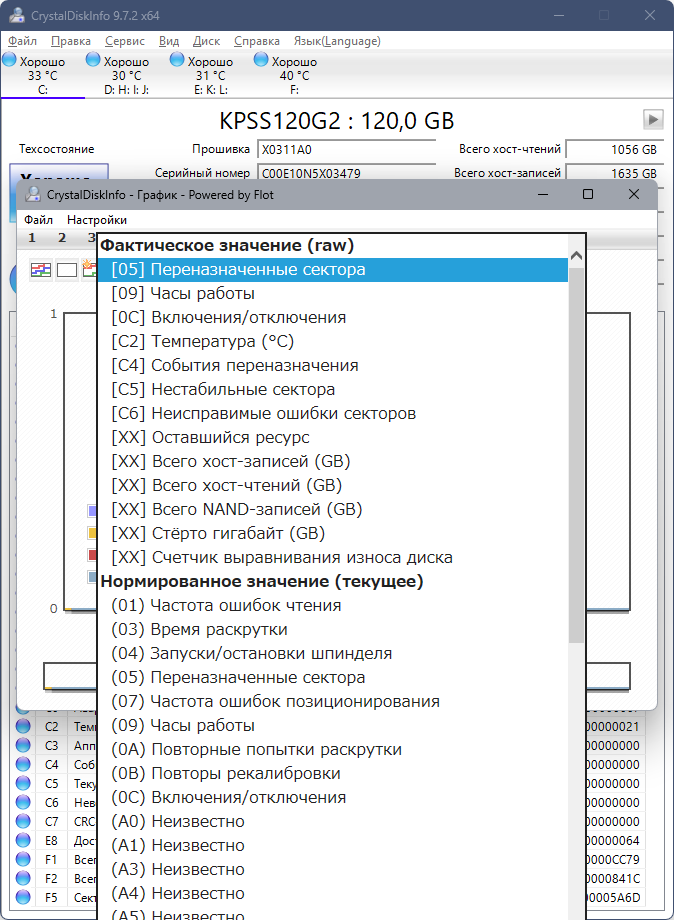Click the graph window title bar icon
Image resolution: width=674 pixels, height=920 pixels.
33,194
